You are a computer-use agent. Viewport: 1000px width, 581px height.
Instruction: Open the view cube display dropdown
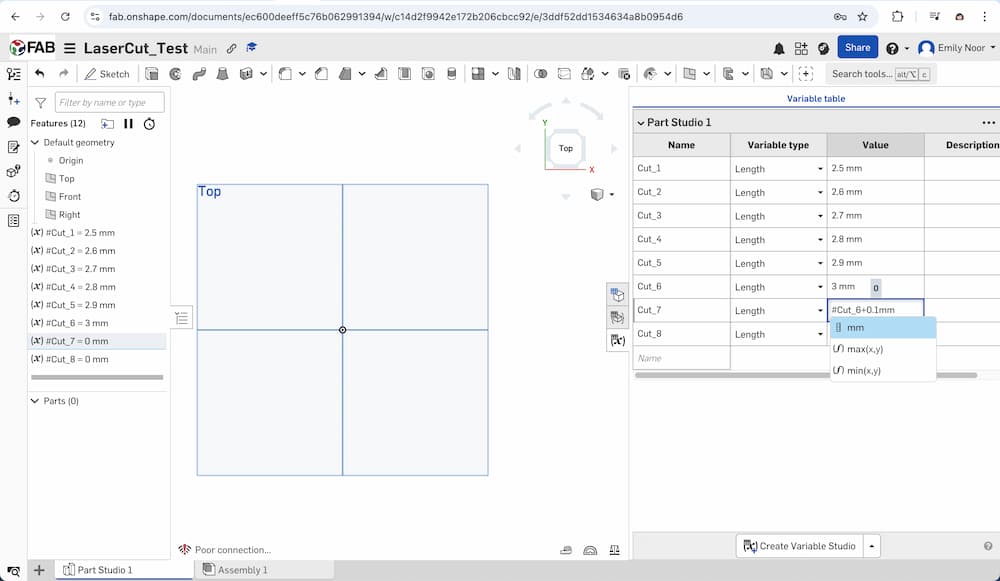click(612, 195)
